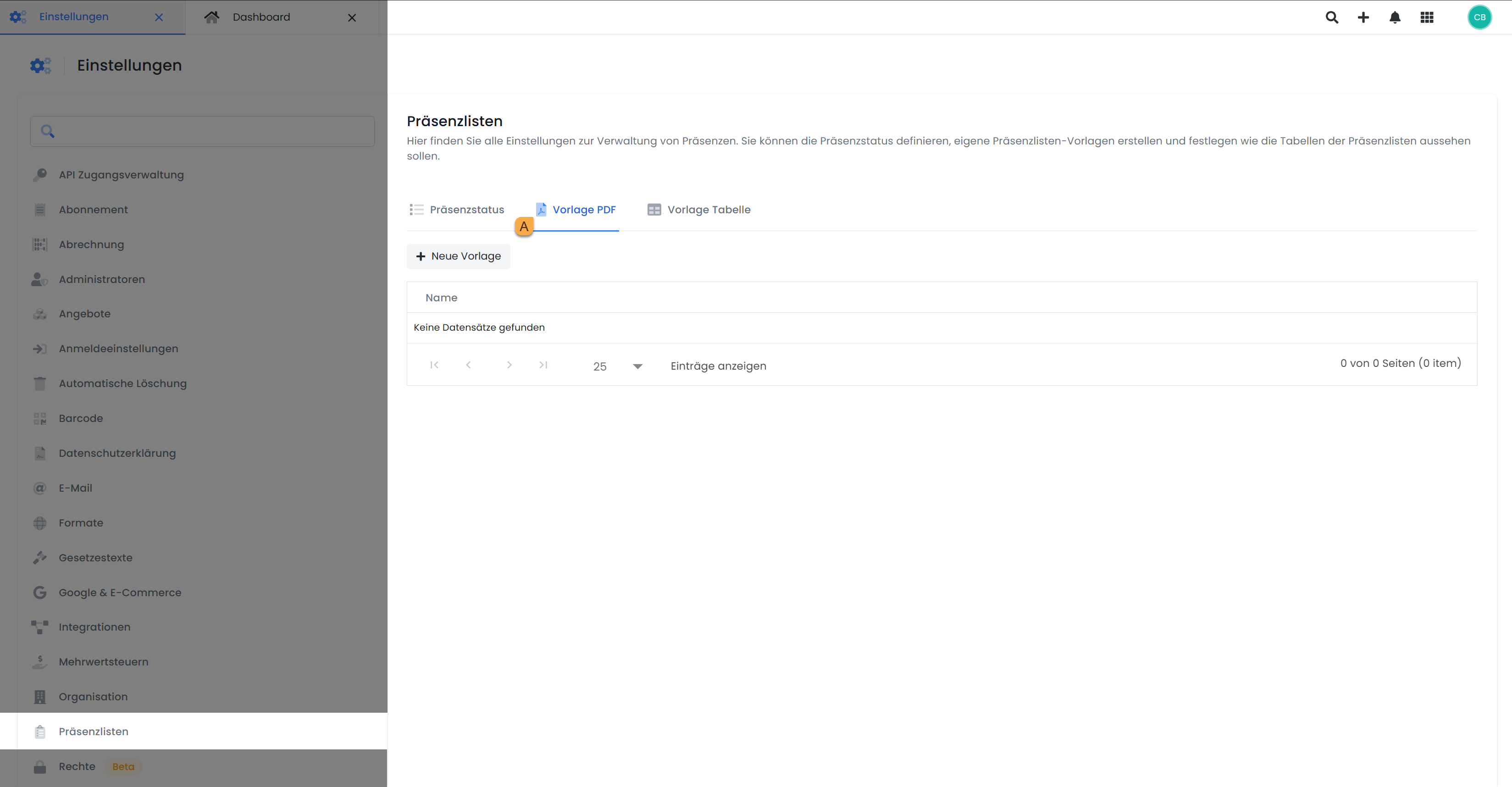Click the CB user avatar
The width and height of the screenshot is (1512, 787).
coord(1479,17)
